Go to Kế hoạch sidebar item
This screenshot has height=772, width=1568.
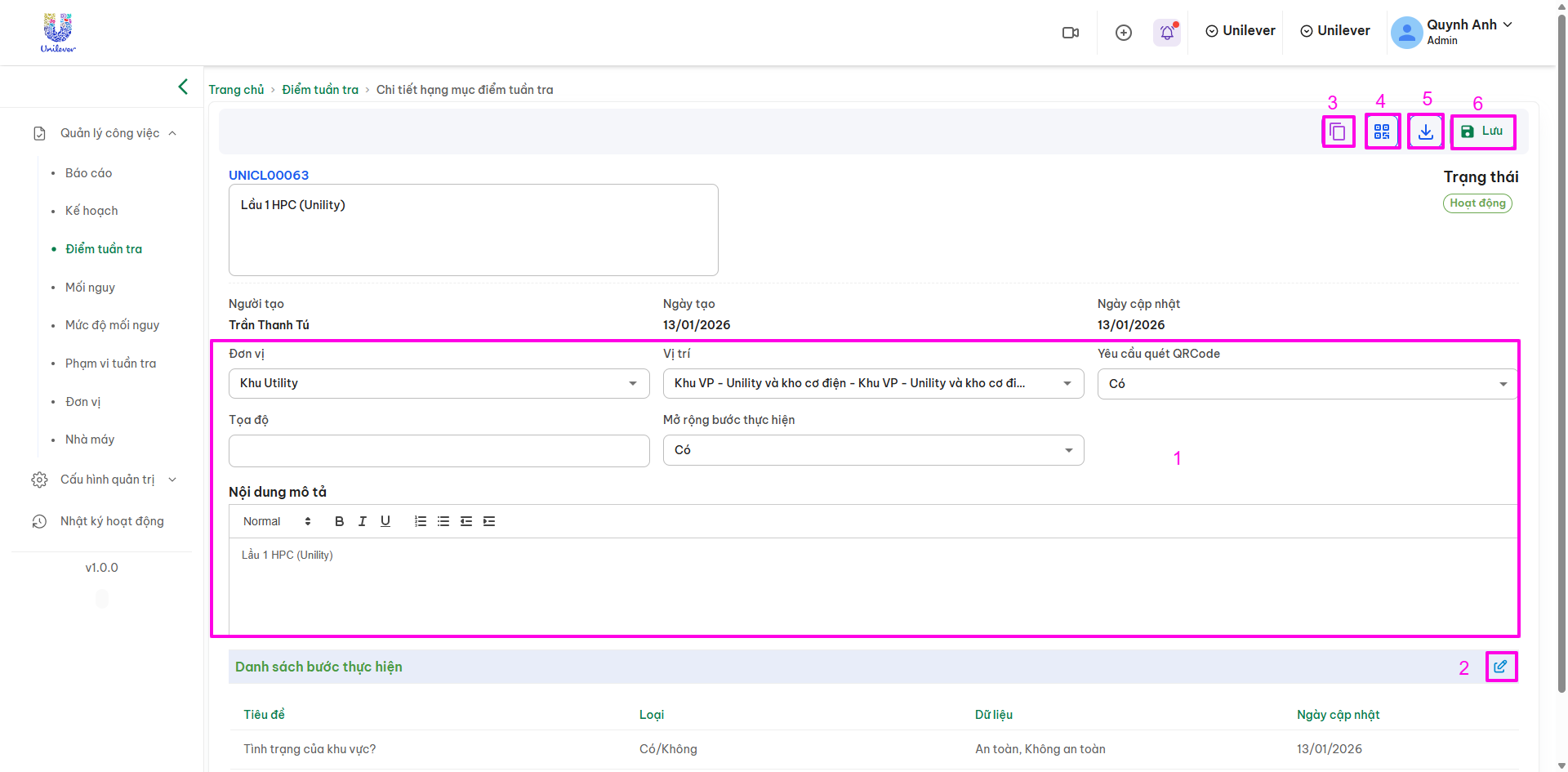[x=91, y=211]
